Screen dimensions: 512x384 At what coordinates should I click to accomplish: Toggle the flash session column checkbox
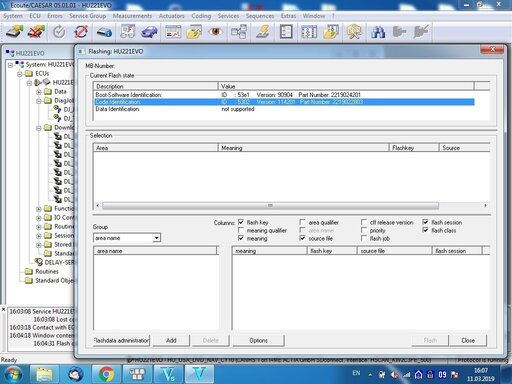(x=425, y=222)
